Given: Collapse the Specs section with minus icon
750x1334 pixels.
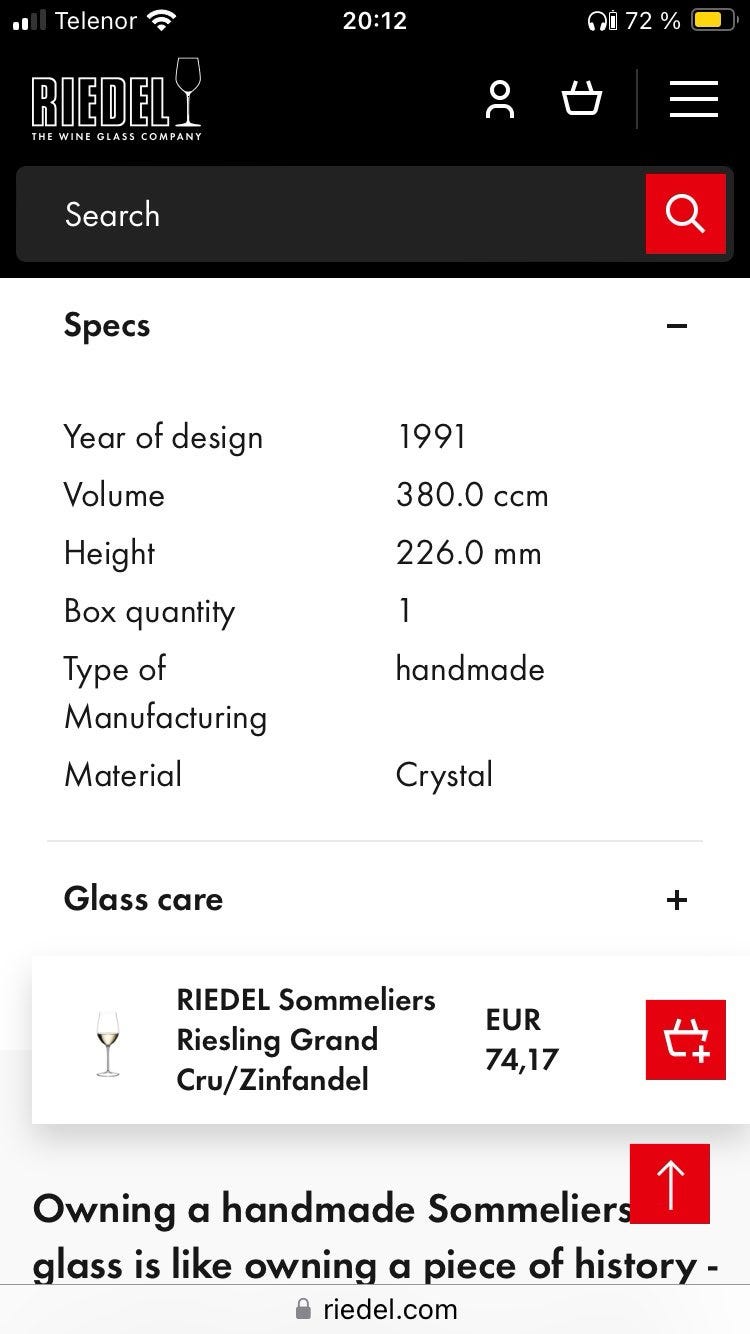Looking at the screenshot, I should [677, 326].
